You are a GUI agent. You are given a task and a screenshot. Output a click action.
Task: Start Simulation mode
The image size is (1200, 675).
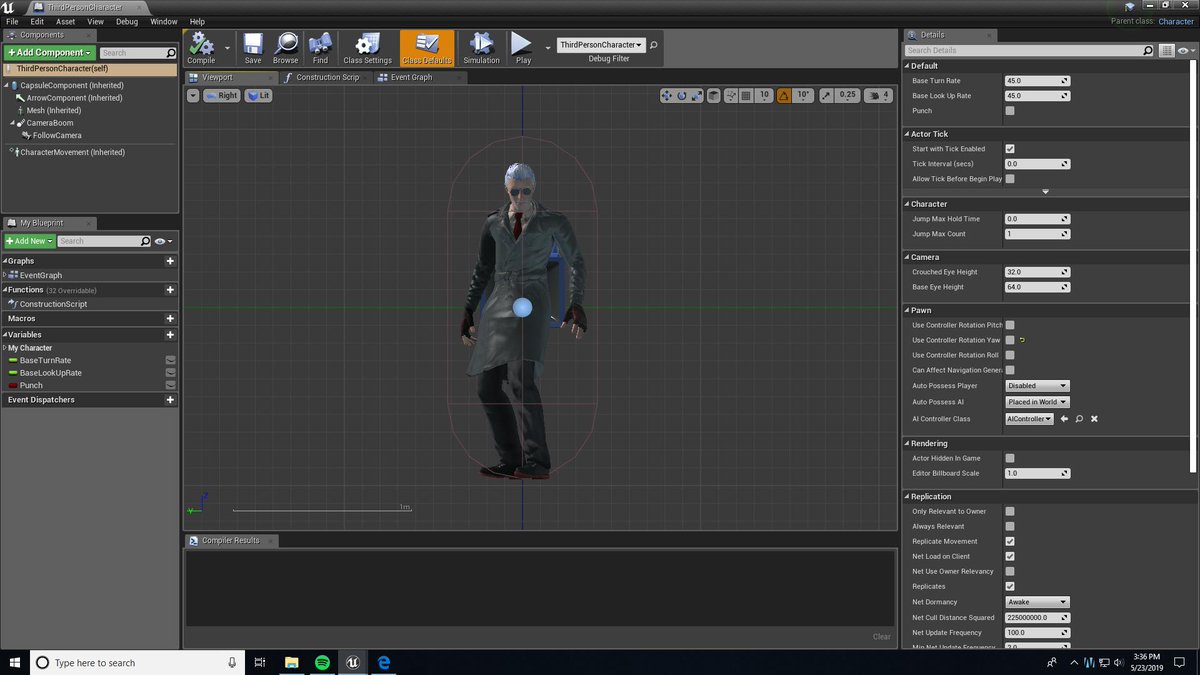pos(481,47)
